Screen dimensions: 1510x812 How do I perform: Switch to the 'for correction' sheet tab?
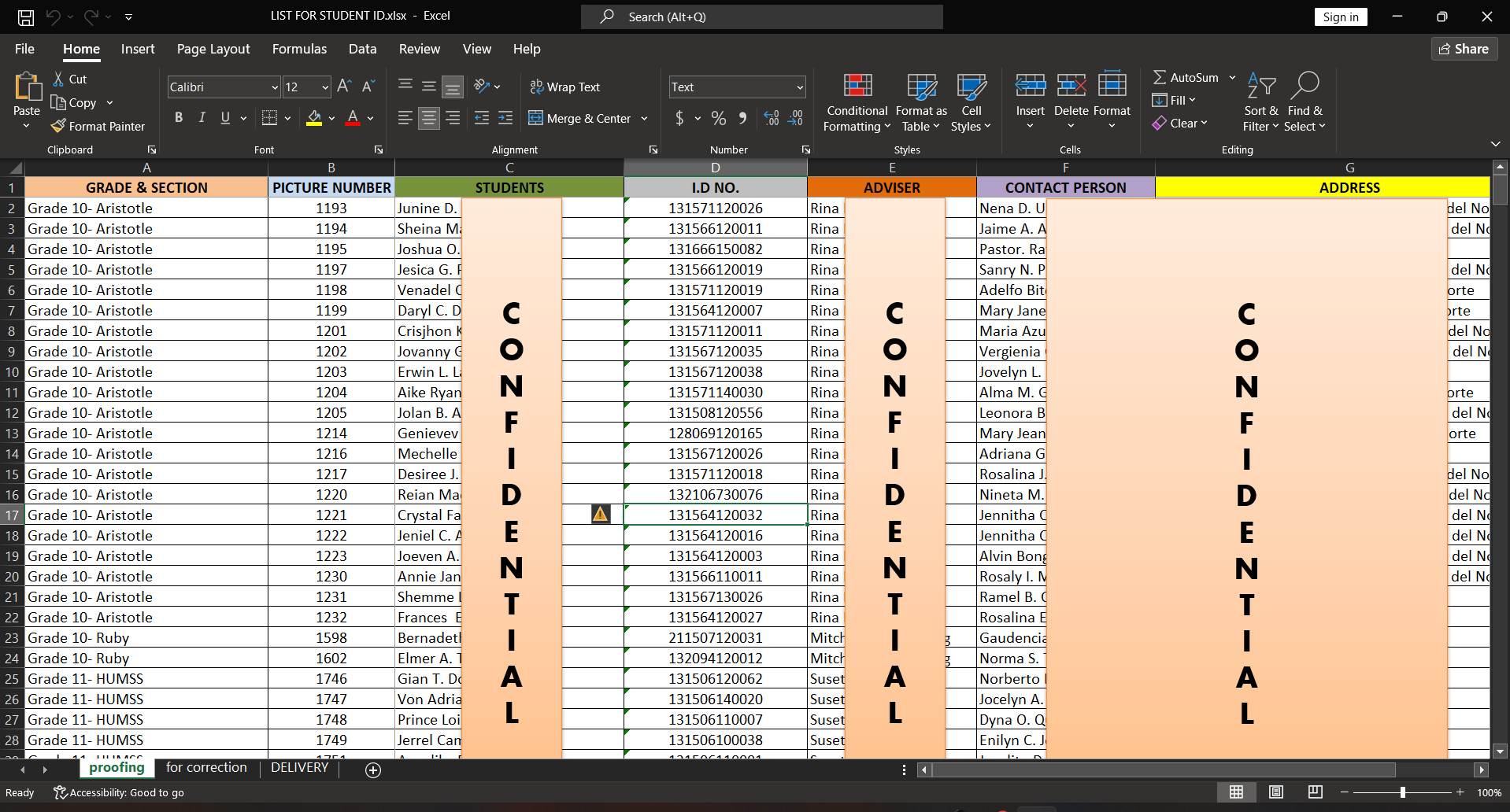(x=206, y=767)
